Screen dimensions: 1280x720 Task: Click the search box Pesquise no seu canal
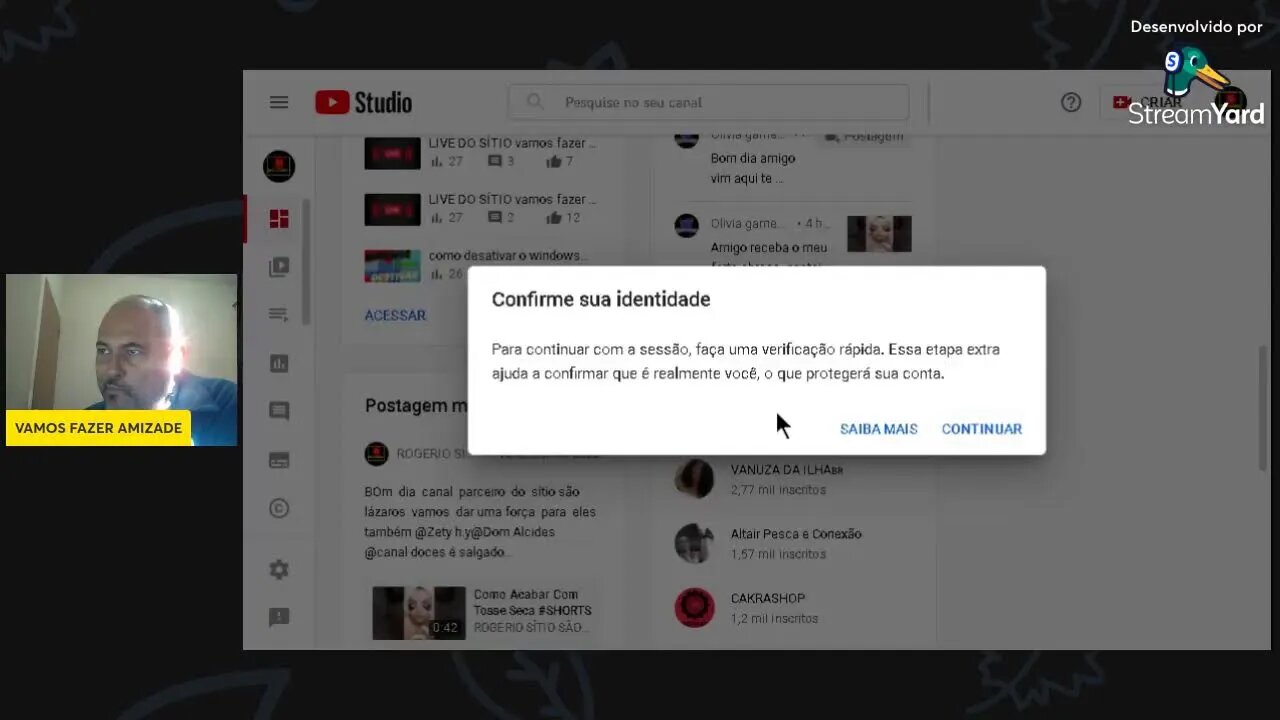click(x=708, y=102)
